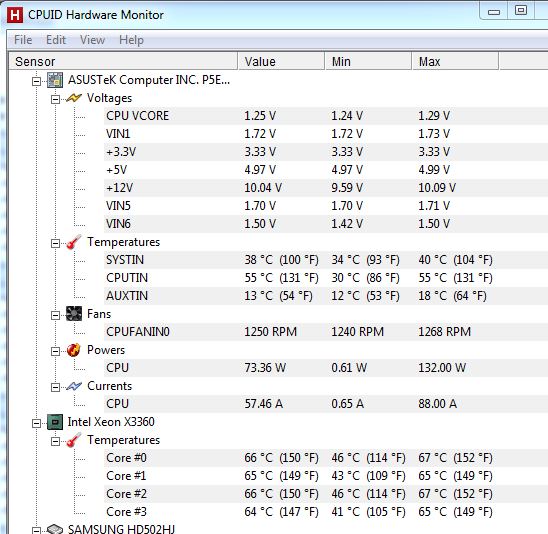
Task: Click the Value column header
Action: tap(281, 62)
